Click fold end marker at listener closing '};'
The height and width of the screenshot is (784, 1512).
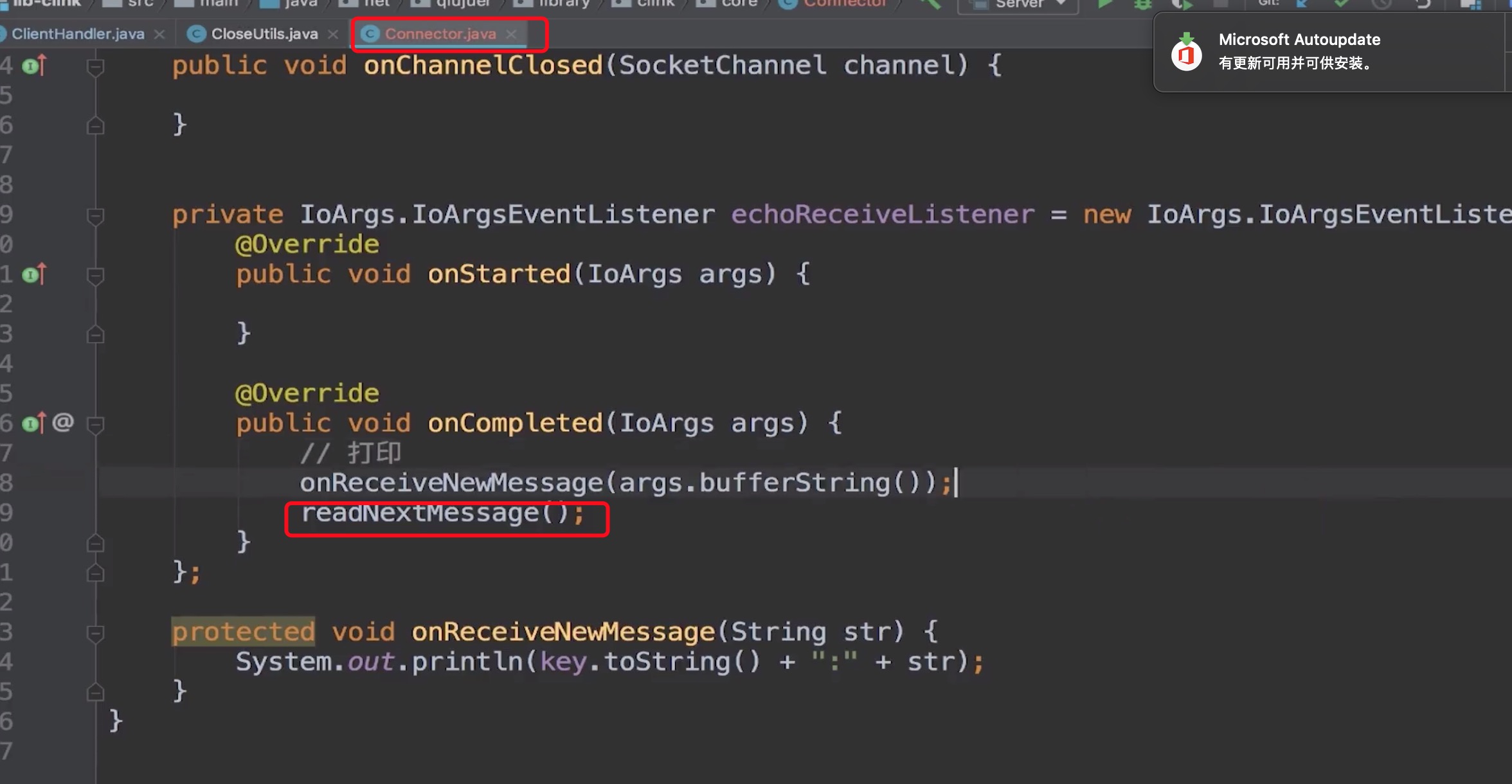coord(95,573)
